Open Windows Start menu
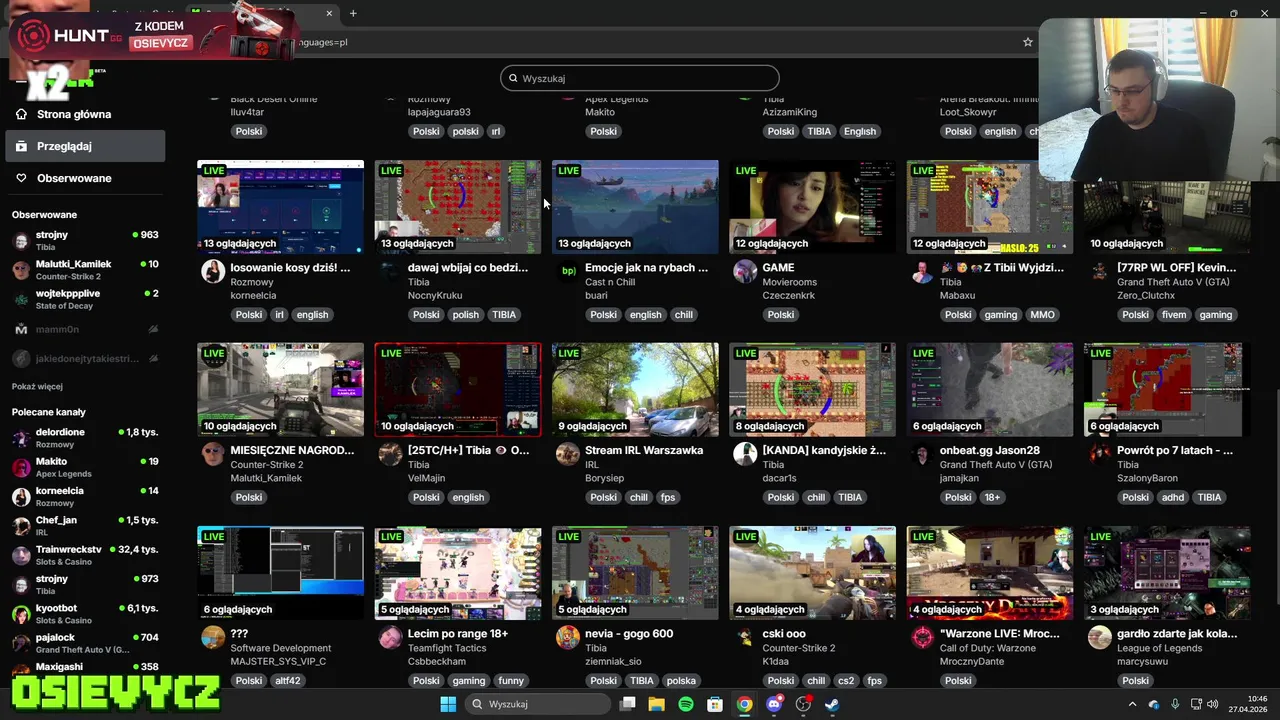The image size is (1280, 720). [448, 704]
